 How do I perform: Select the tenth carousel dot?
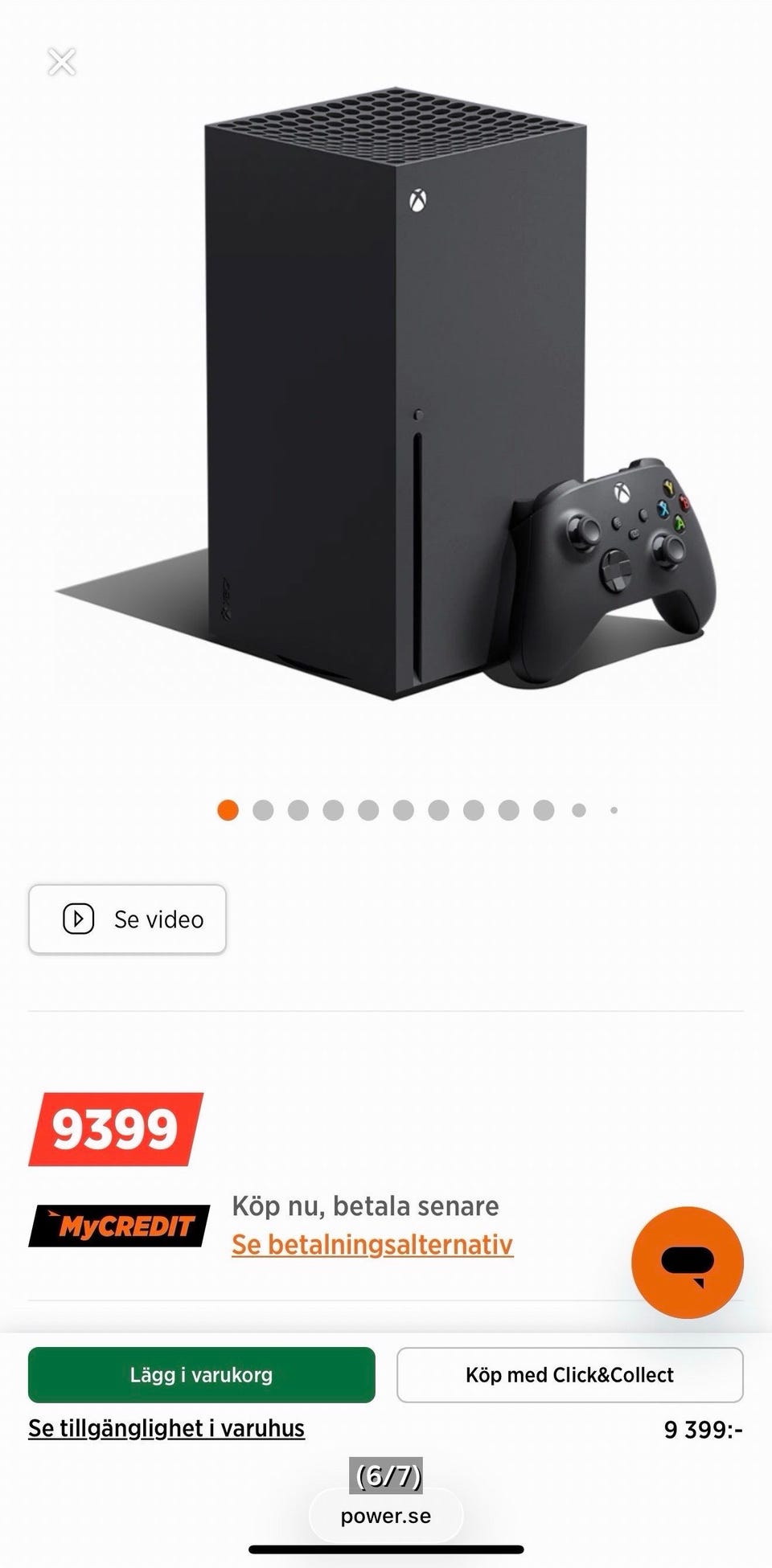544,810
